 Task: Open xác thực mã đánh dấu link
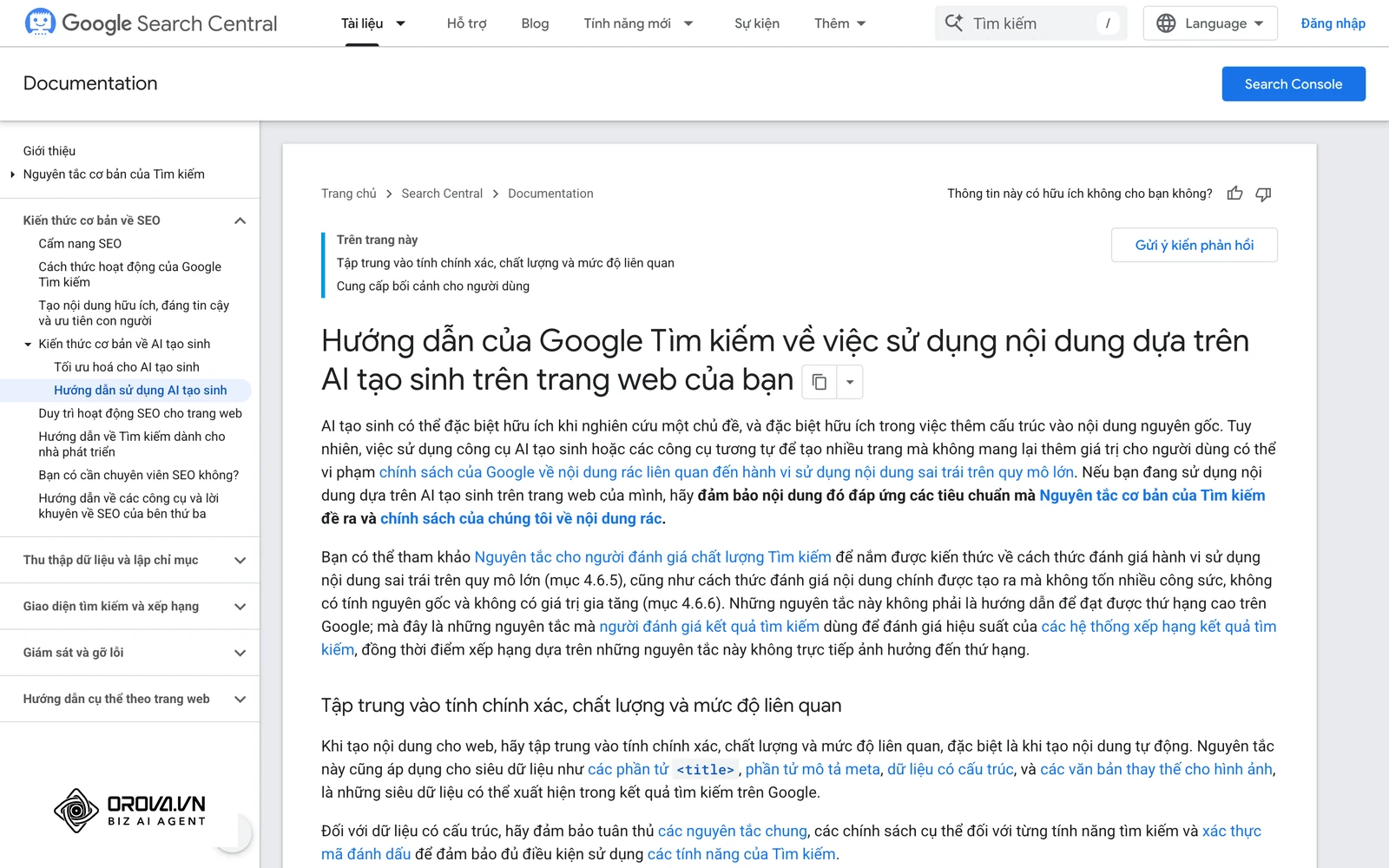pyautogui.click(x=1232, y=831)
